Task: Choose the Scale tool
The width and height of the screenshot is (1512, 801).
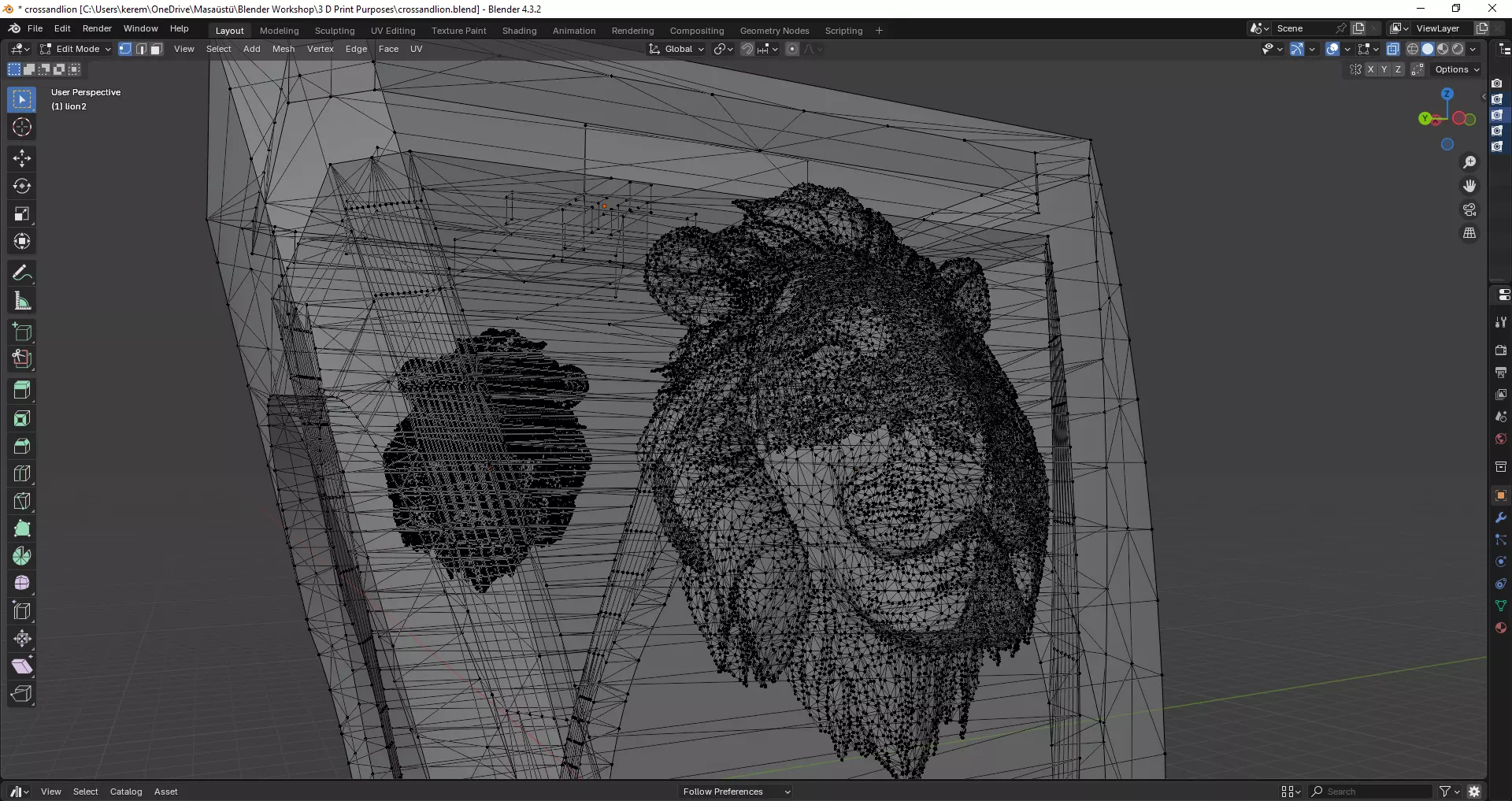Action: (22, 213)
